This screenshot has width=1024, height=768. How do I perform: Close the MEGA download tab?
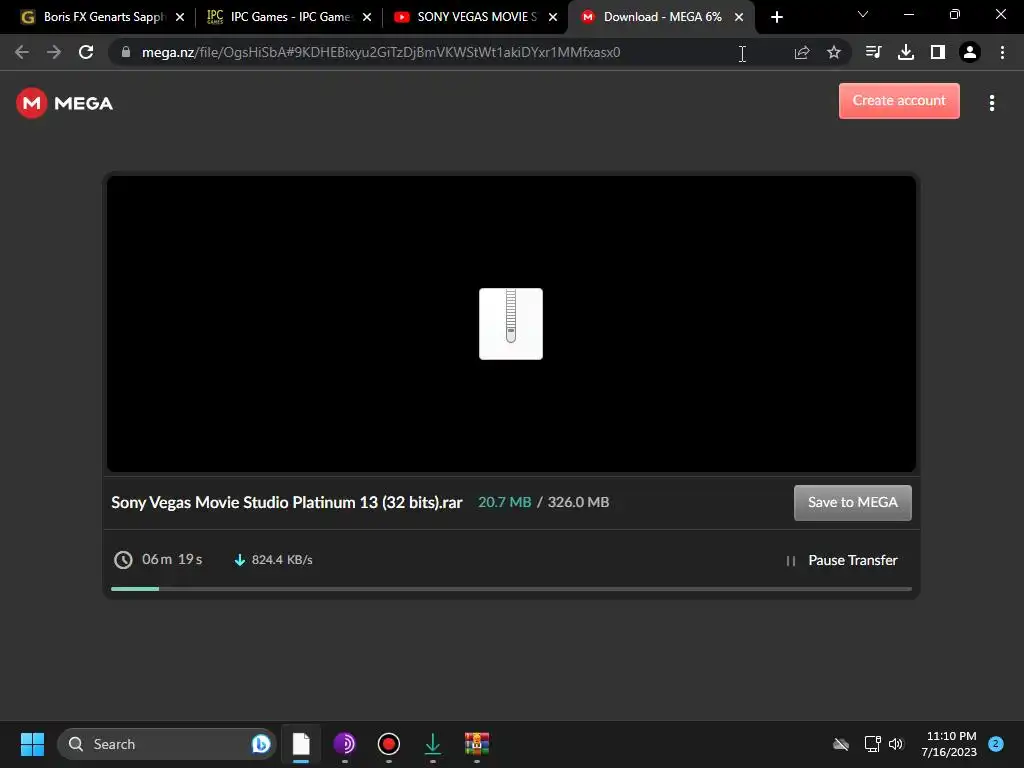(739, 17)
